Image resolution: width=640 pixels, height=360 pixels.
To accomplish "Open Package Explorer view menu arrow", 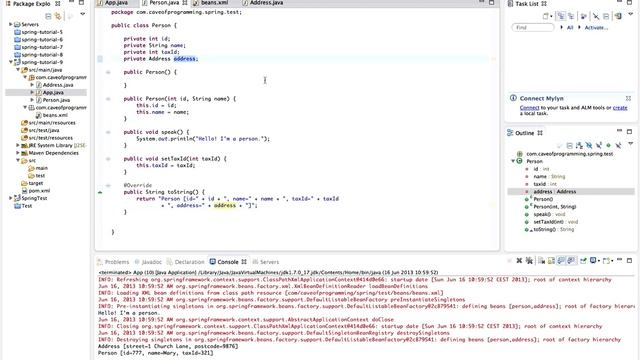I will [83, 14].
